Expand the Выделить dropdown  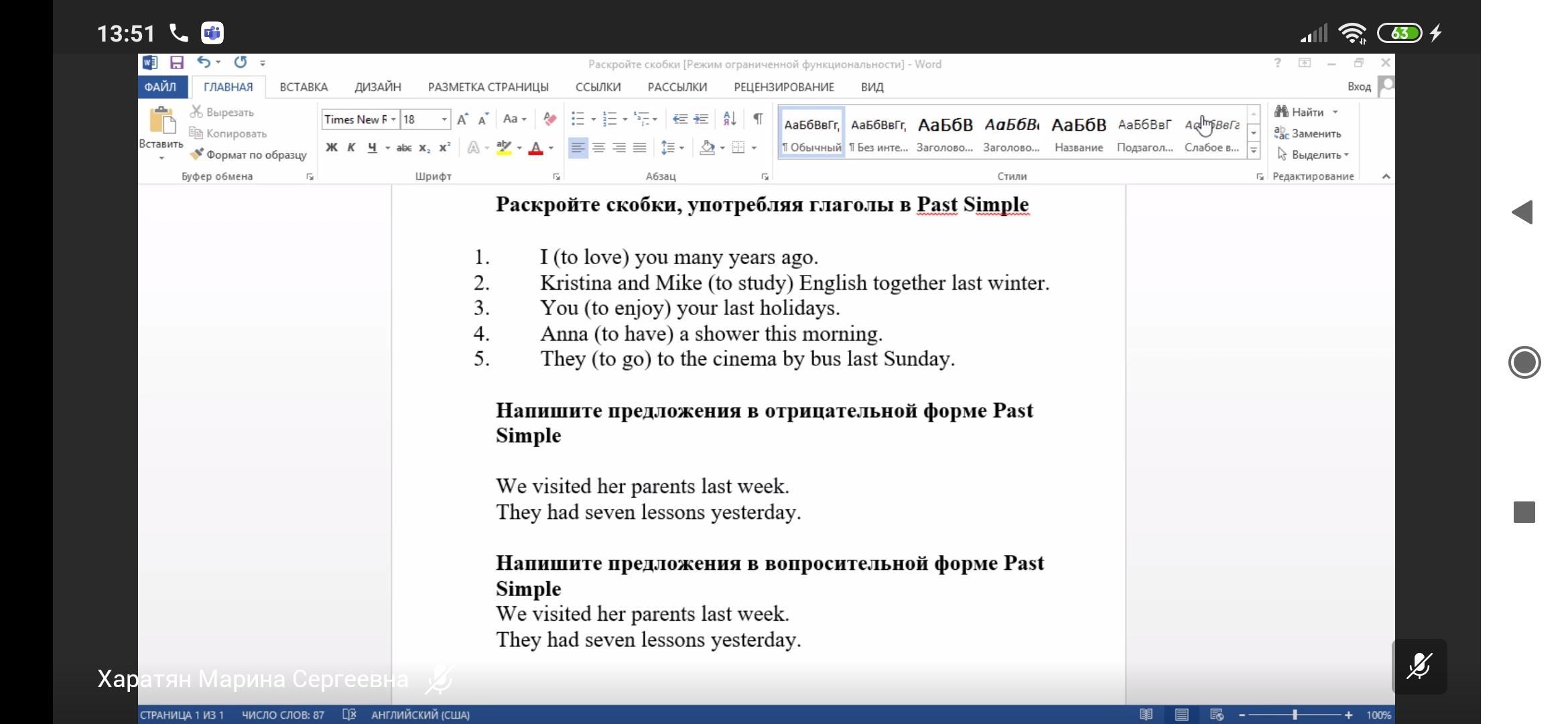point(1318,155)
